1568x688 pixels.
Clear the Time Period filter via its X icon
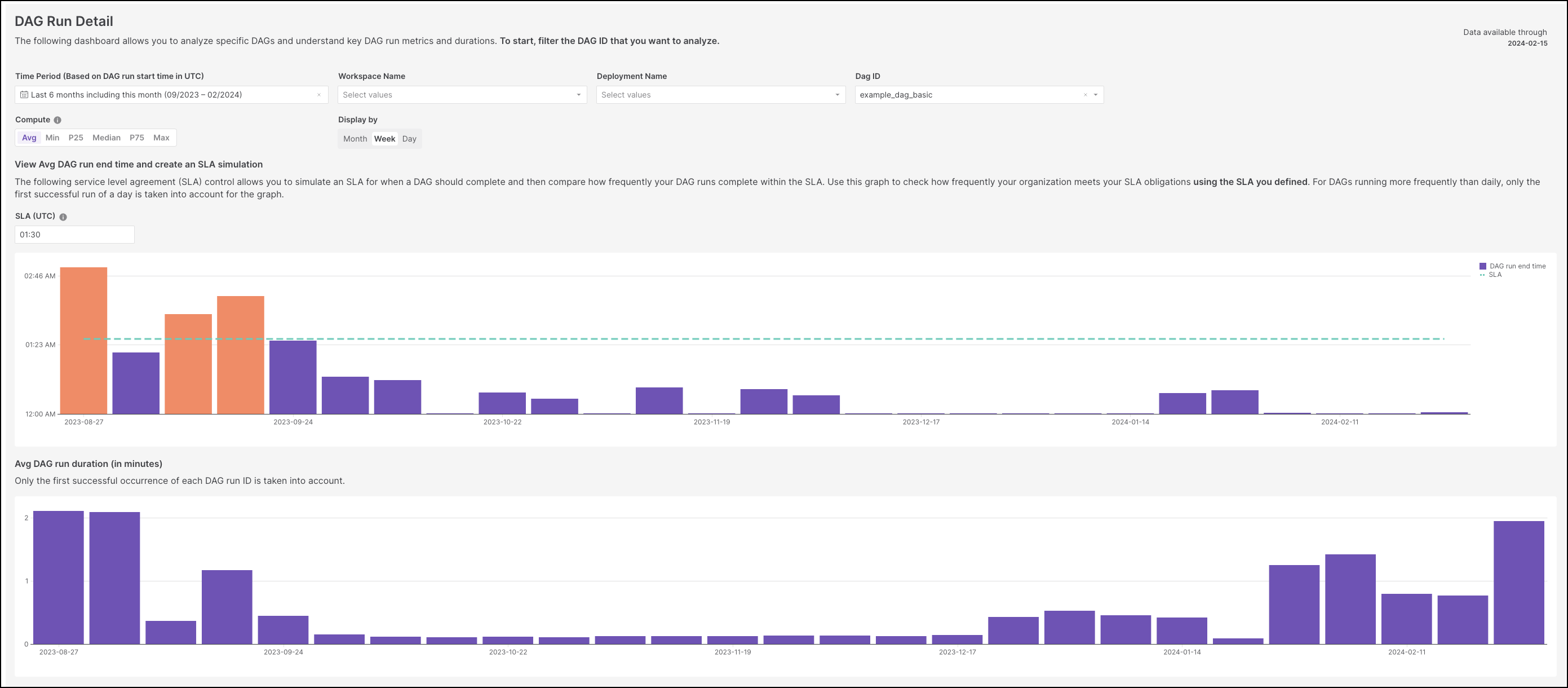click(318, 94)
